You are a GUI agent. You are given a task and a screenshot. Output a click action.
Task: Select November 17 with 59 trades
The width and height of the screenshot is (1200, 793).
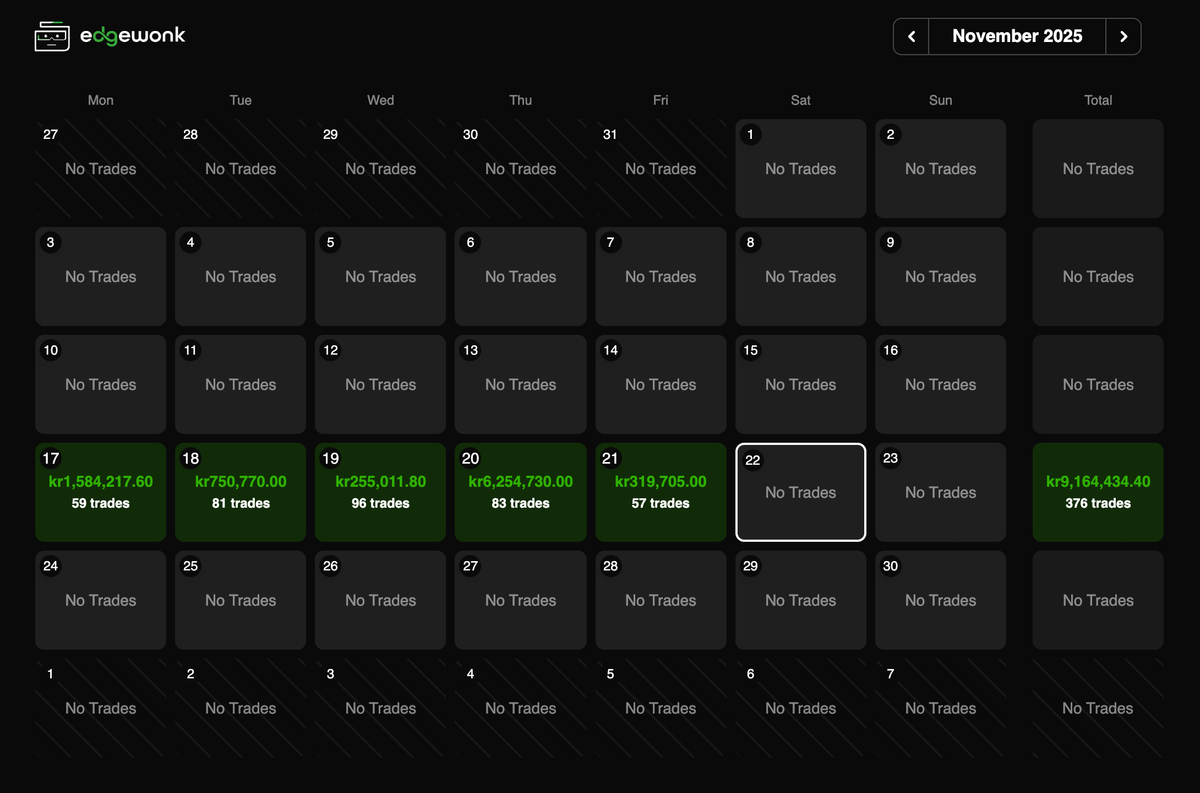[x=101, y=492]
